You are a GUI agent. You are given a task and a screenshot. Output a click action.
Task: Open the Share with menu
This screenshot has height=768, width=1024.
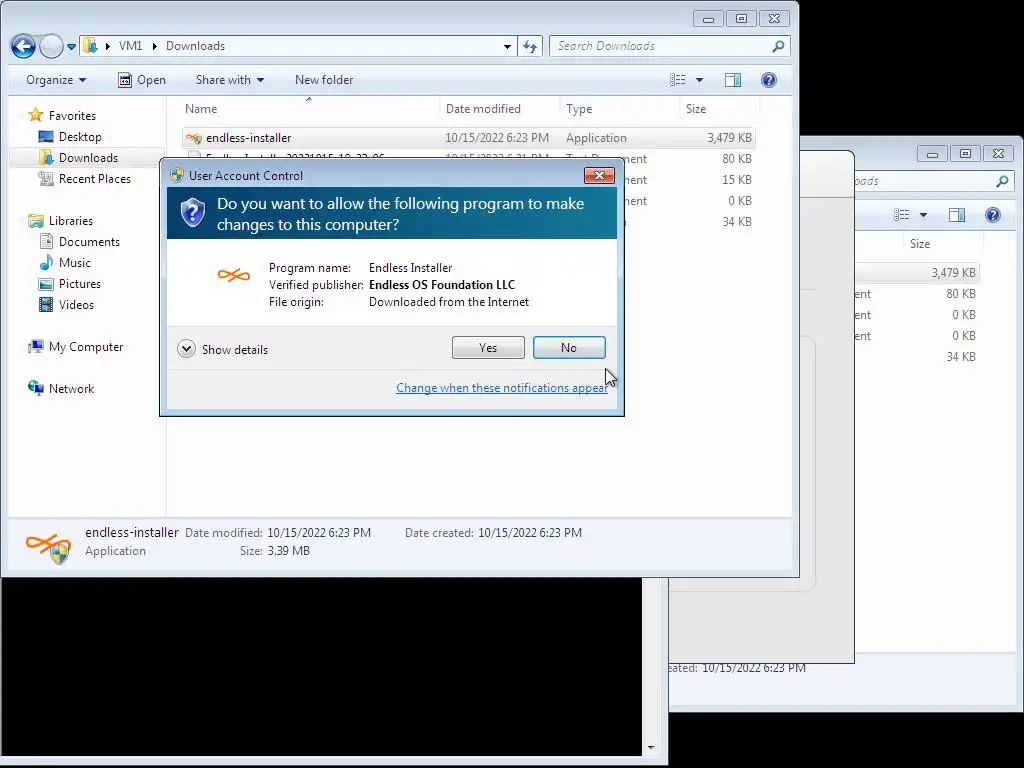click(230, 80)
